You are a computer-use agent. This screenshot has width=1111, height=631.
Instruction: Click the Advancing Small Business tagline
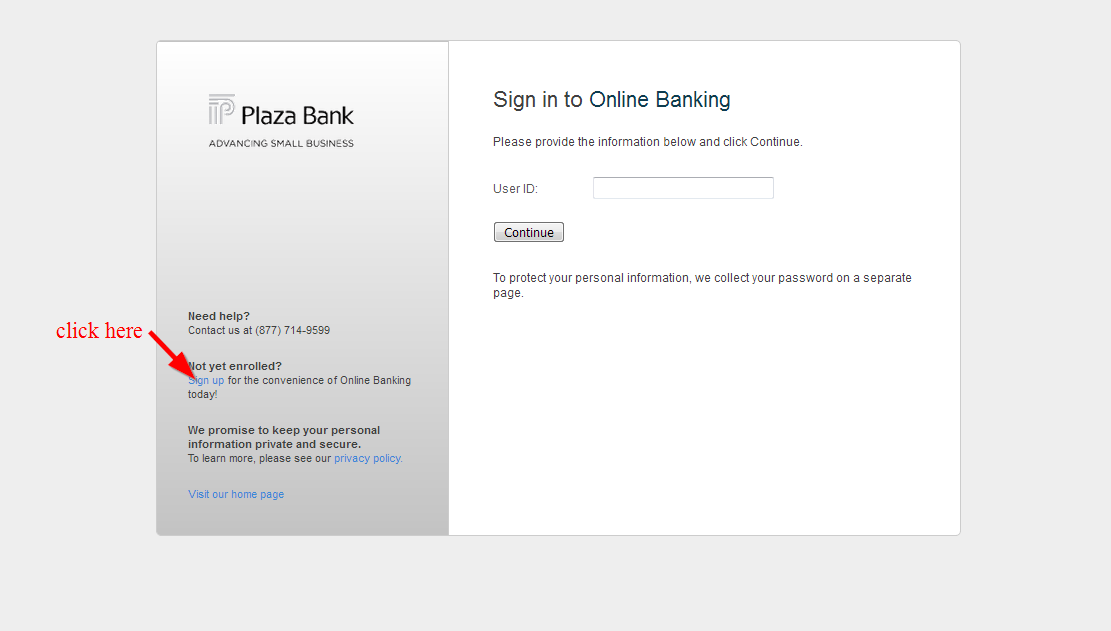tap(281, 143)
